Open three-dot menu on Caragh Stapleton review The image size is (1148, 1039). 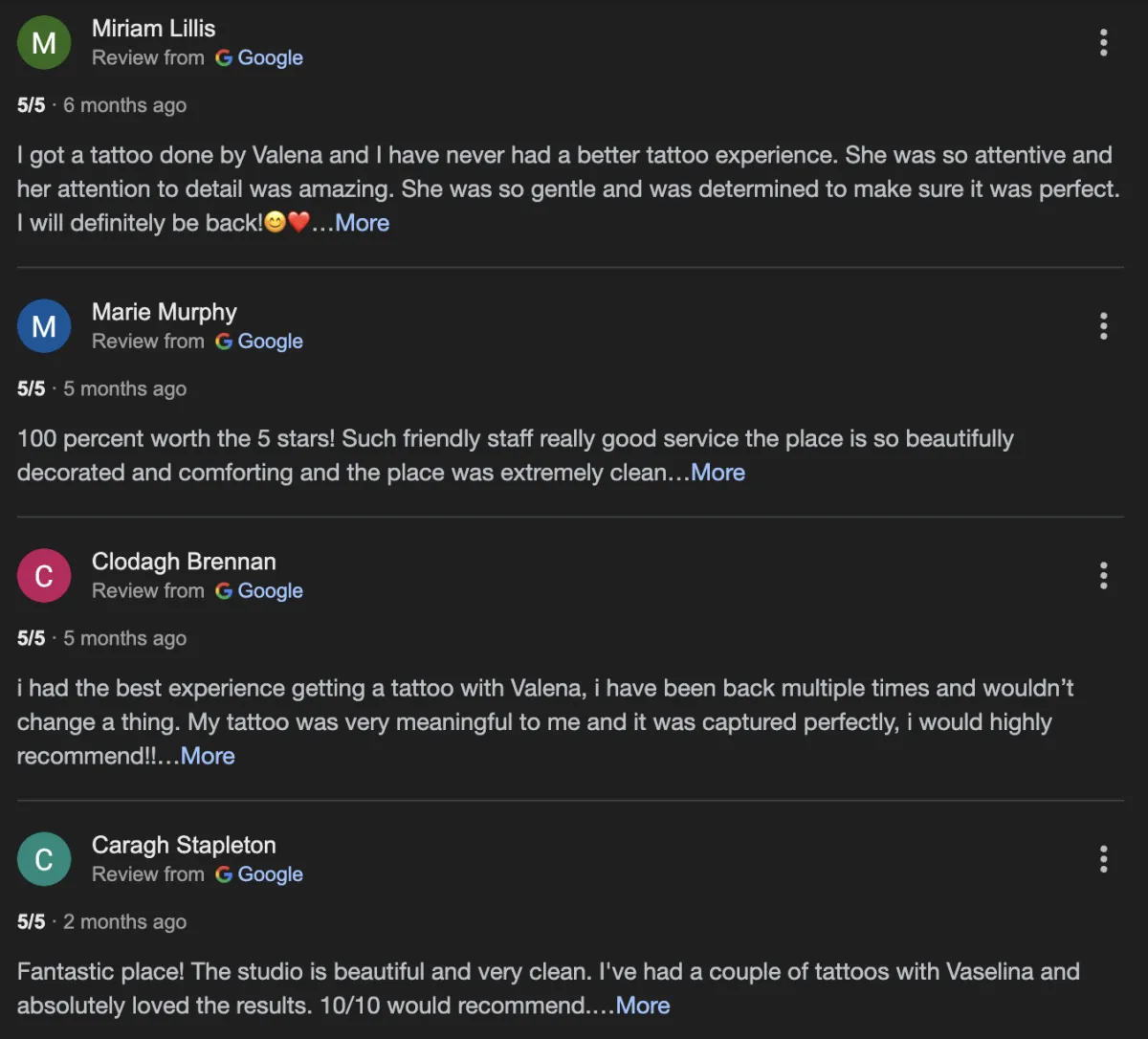1103,859
